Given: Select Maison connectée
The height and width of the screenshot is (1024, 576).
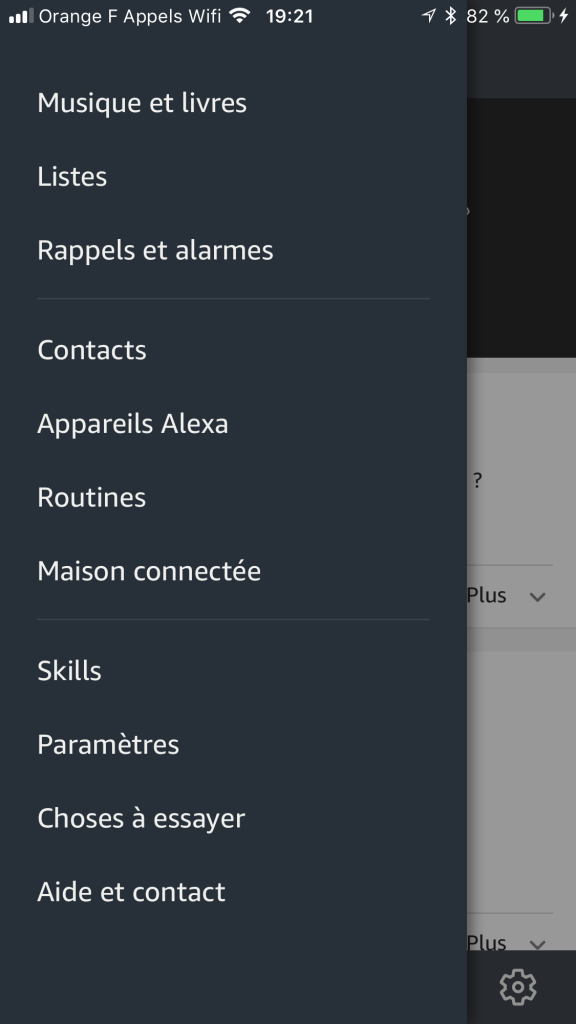Looking at the screenshot, I should [149, 571].
